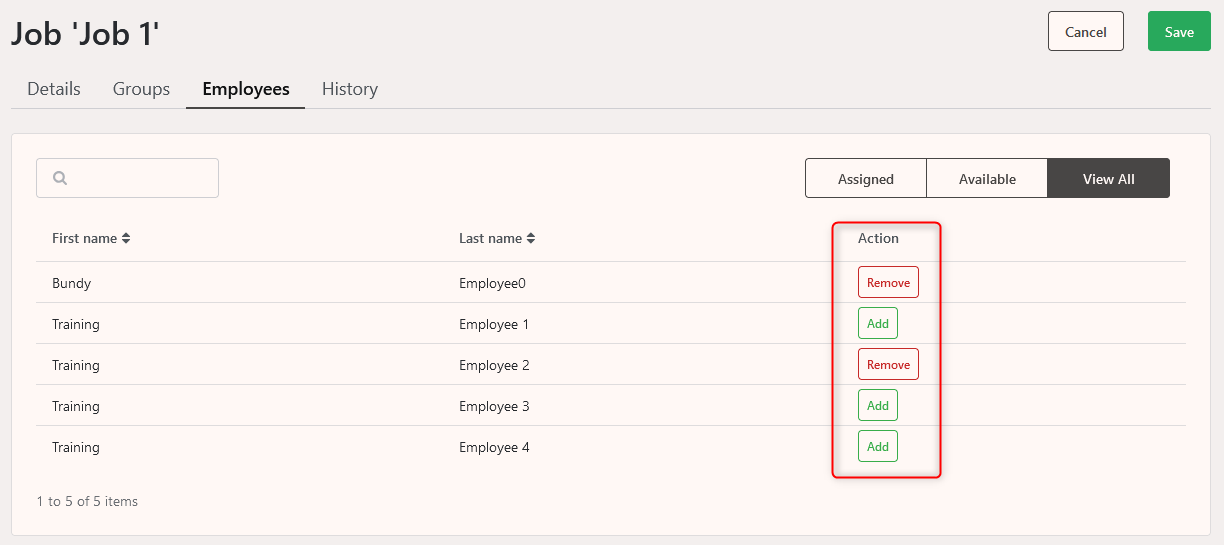
Task: Click the search magnifier icon
Action: [x=60, y=178]
